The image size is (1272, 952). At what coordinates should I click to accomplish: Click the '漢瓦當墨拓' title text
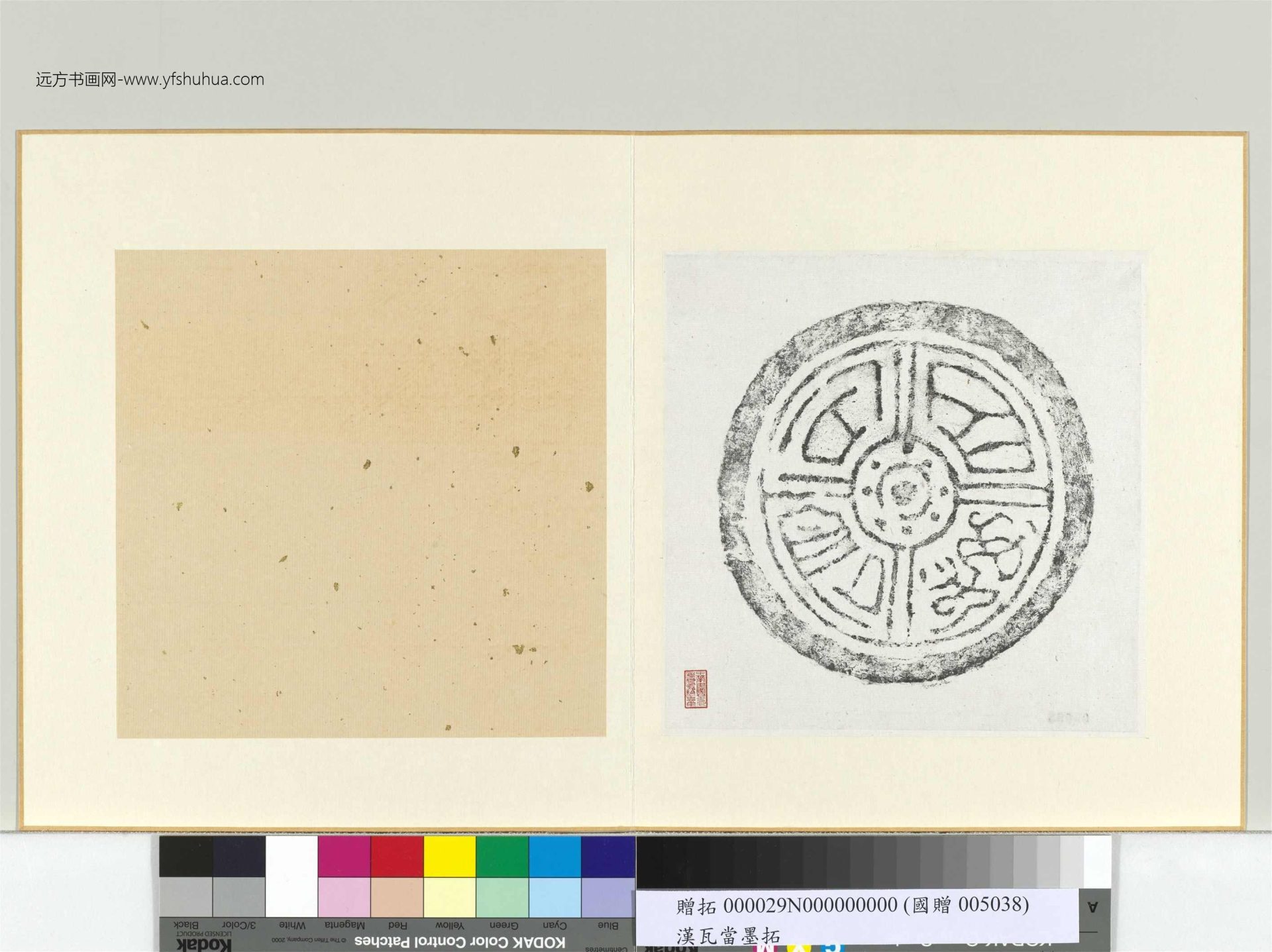coord(728,936)
